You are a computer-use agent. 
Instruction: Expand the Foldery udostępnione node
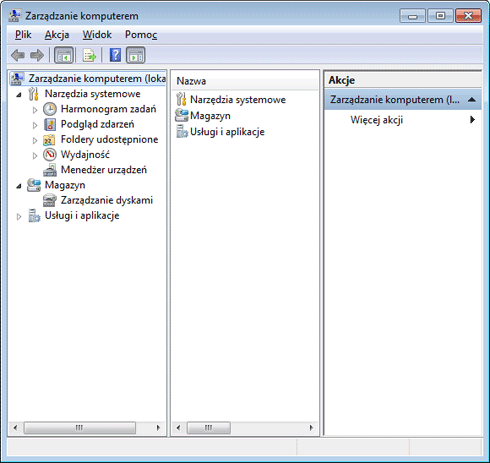[x=35, y=140]
